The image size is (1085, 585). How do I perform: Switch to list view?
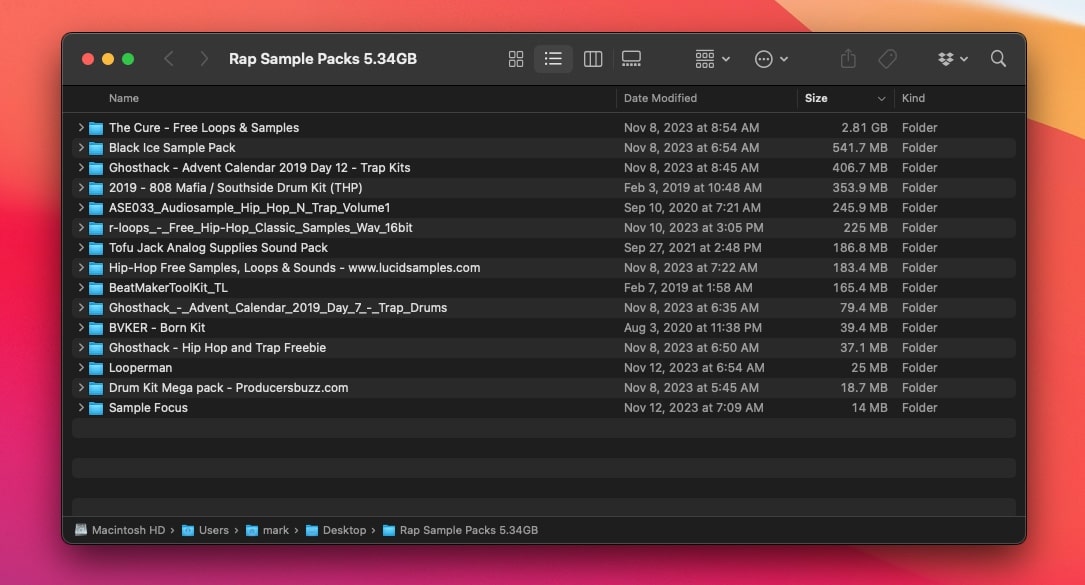click(x=553, y=59)
